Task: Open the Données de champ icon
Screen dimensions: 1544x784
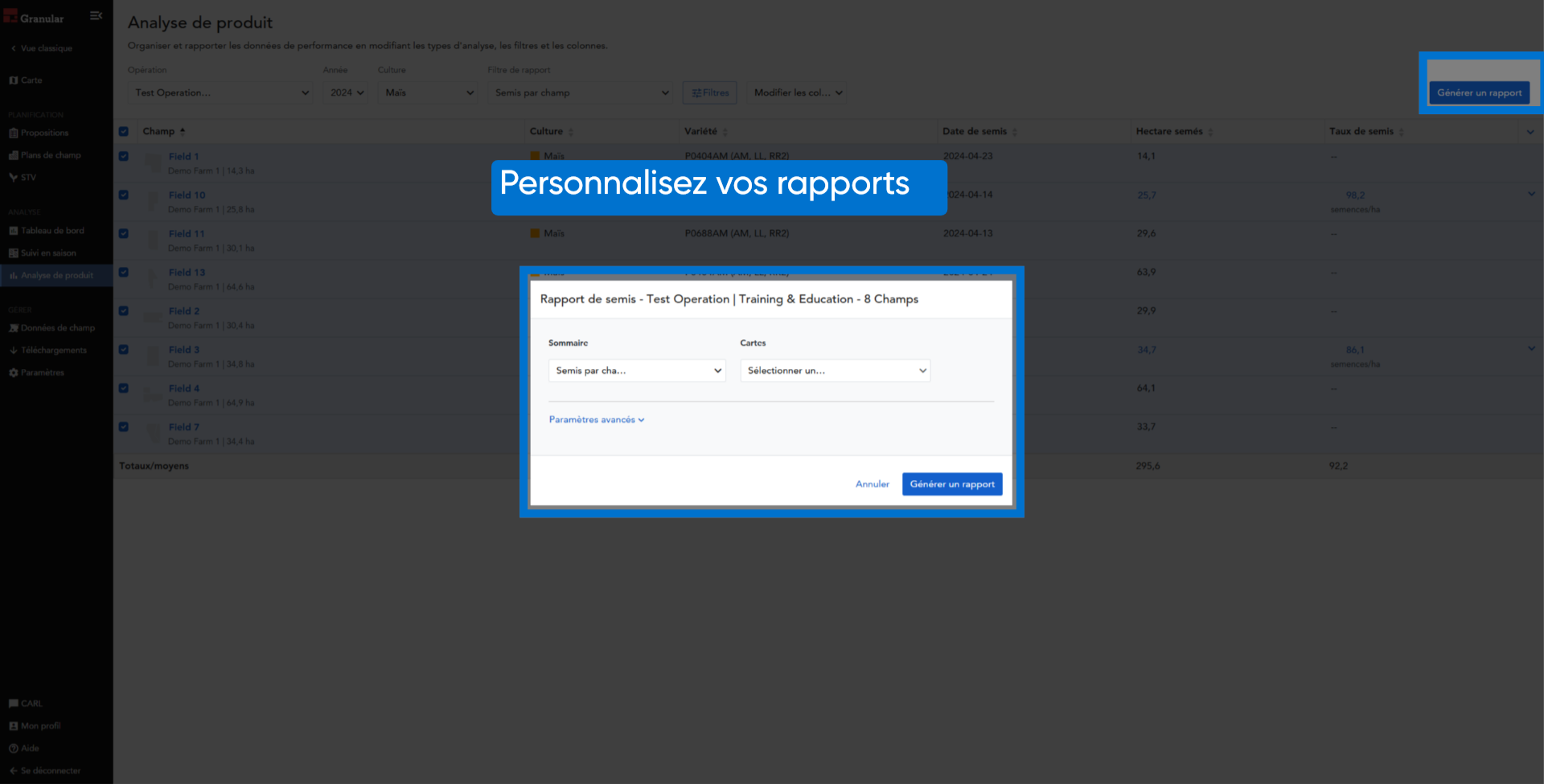Action: click(14, 328)
